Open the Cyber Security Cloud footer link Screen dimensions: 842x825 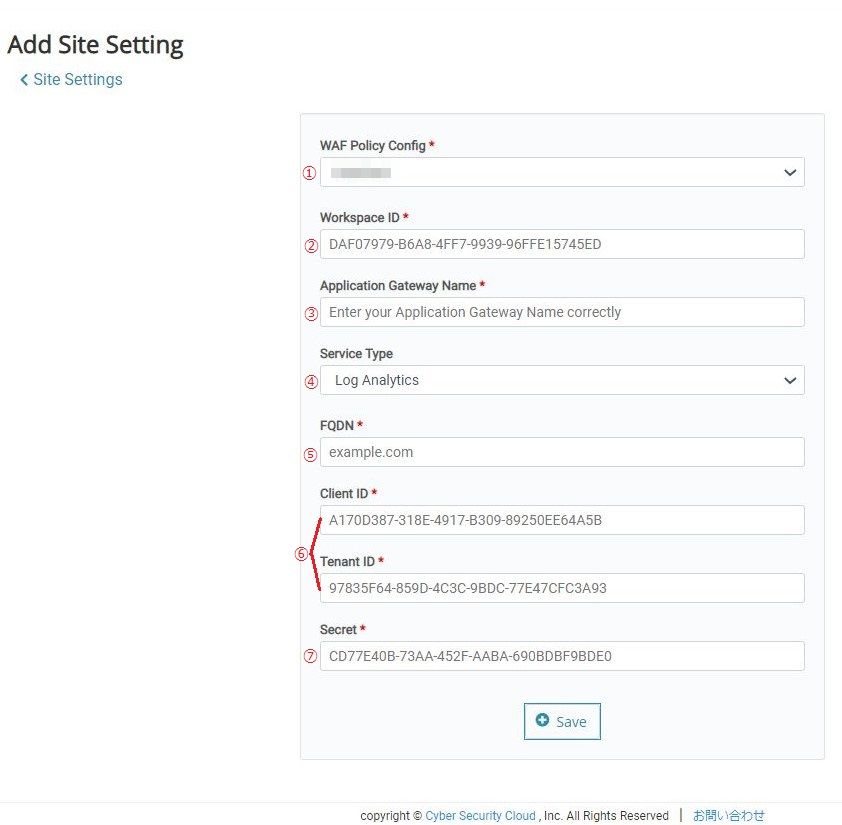[x=480, y=815]
